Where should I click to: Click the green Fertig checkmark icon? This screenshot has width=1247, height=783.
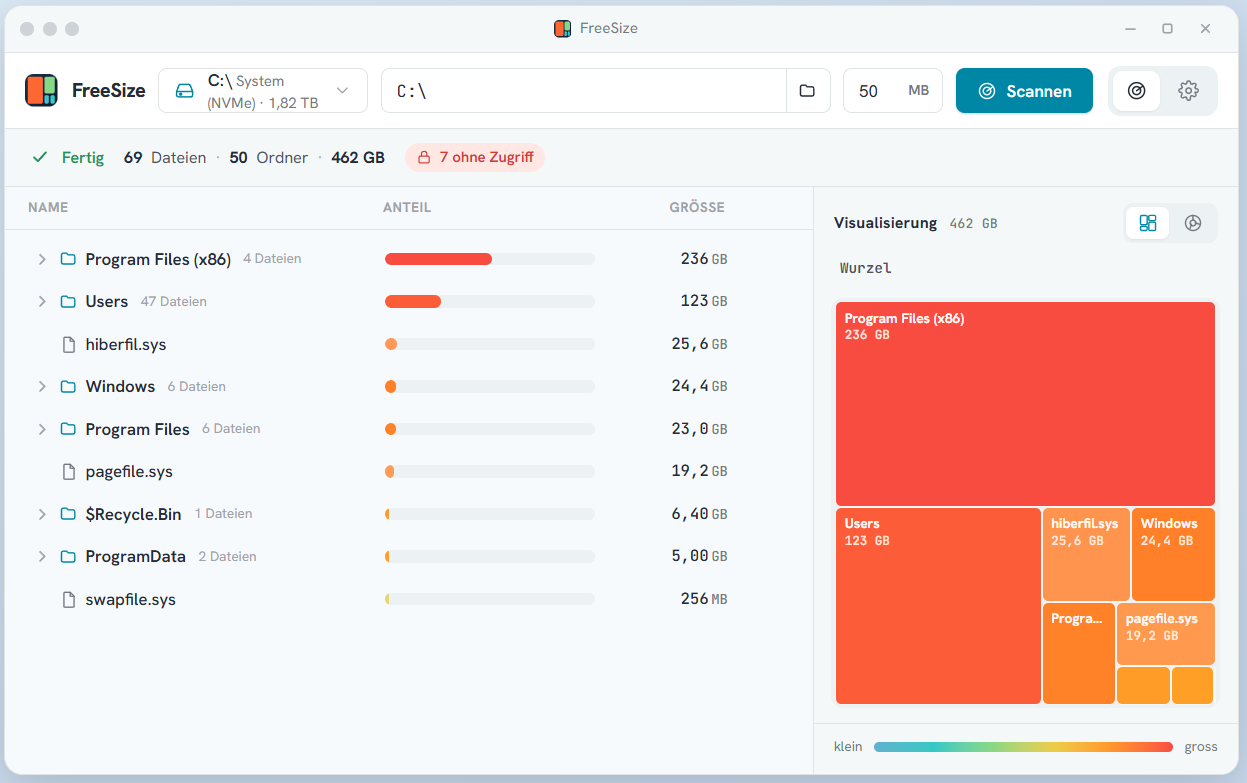tap(40, 157)
